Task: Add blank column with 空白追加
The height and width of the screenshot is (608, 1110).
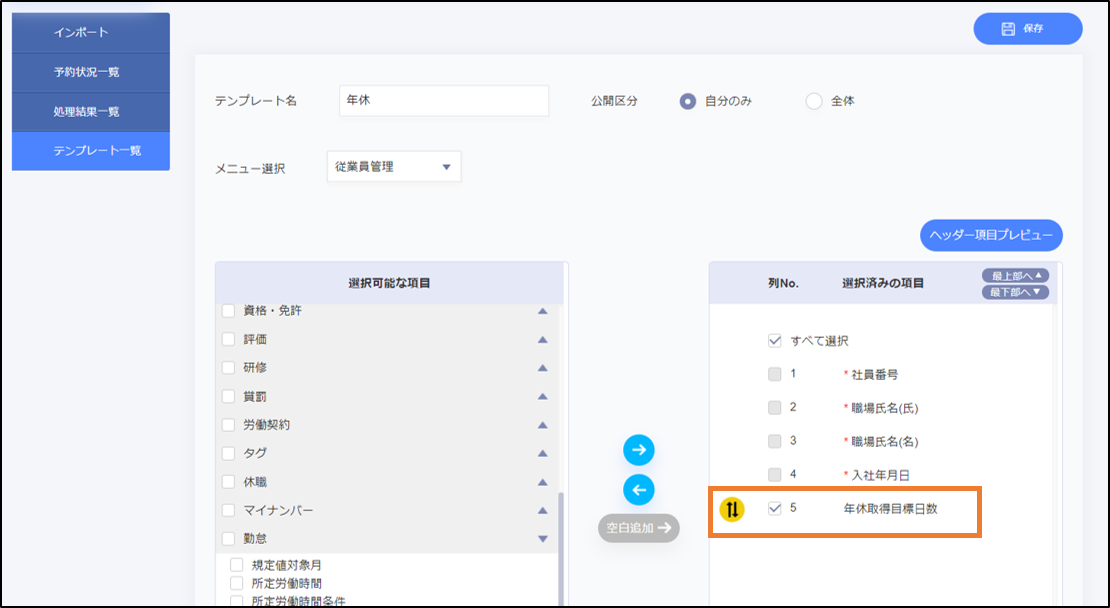Action: [x=639, y=527]
